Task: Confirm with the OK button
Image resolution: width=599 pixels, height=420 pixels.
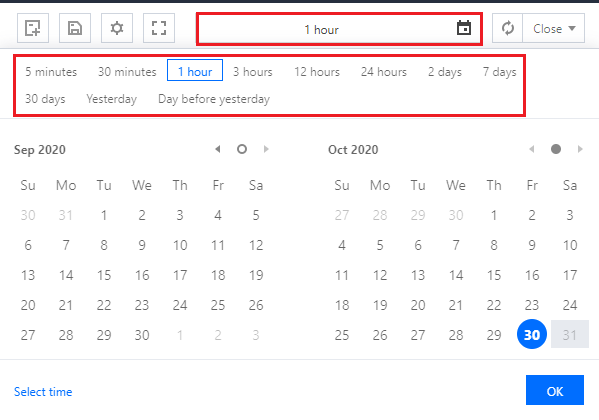Action: [x=555, y=390]
